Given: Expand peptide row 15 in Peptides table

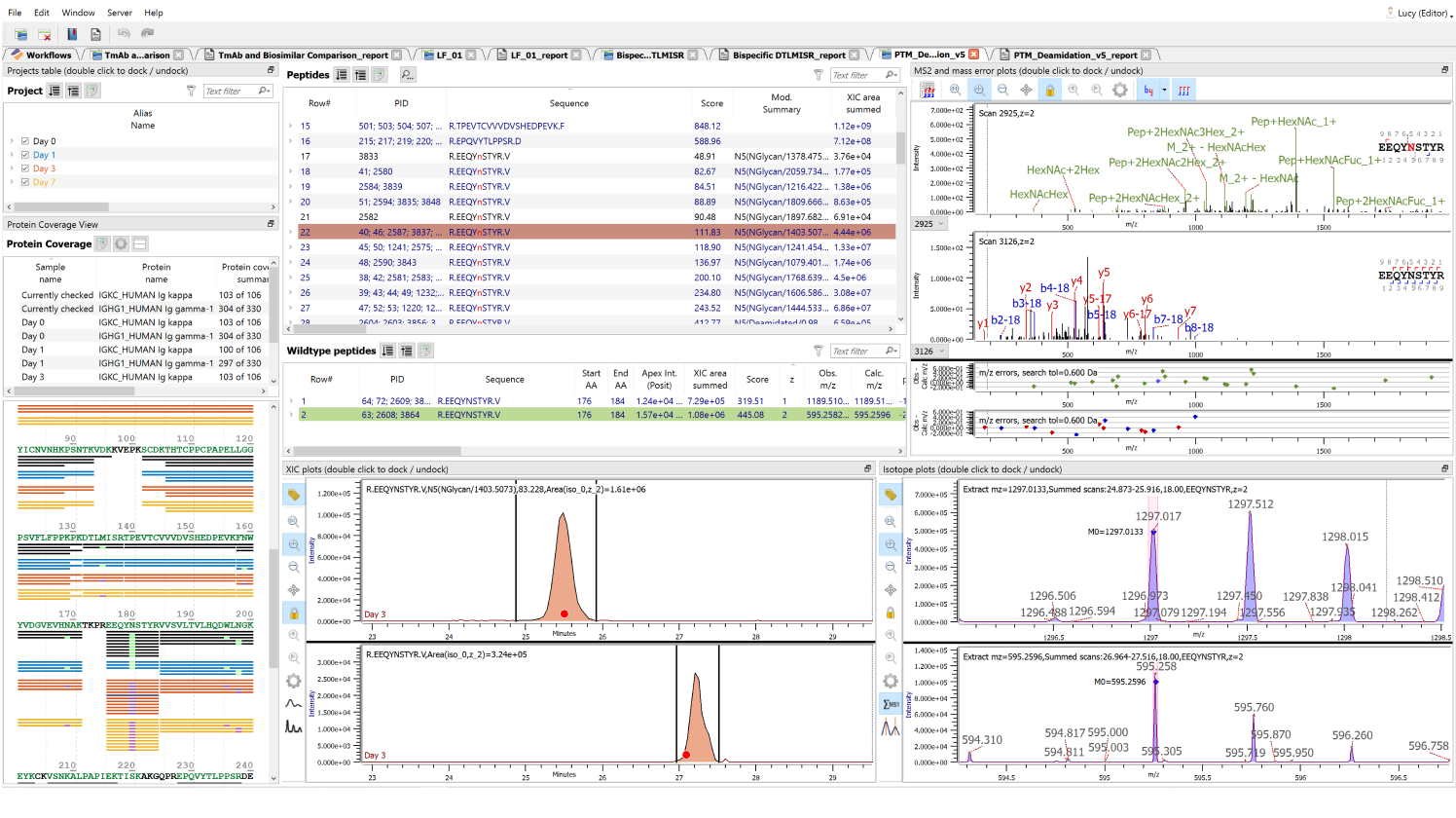Looking at the screenshot, I should point(291,126).
